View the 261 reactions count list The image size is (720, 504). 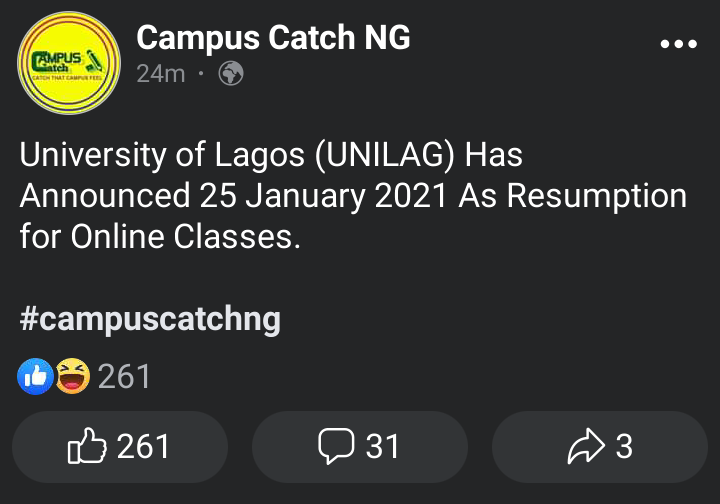pyautogui.click(x=124, y=376)
